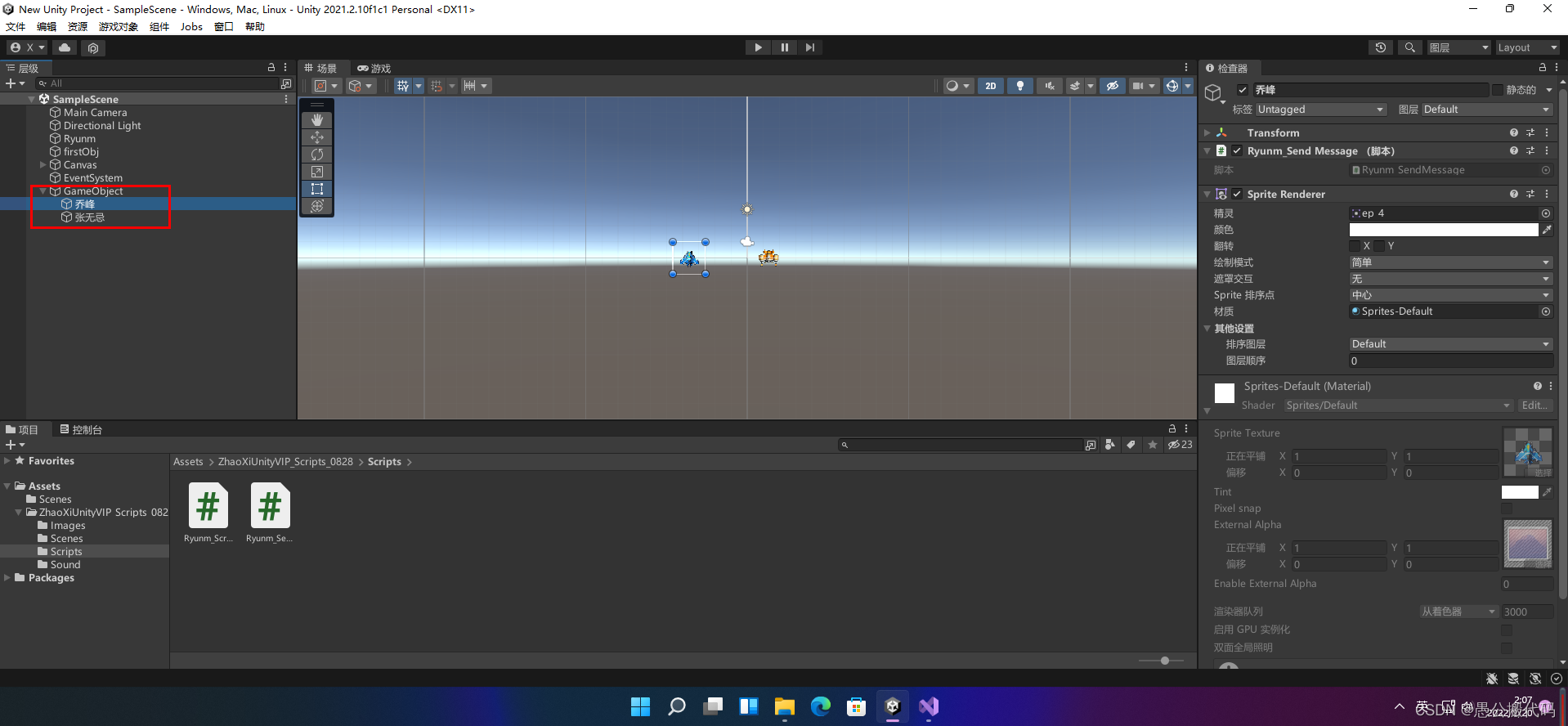
Task: Open Microsoft Edge from taskbar
Action: pos(820,706)
